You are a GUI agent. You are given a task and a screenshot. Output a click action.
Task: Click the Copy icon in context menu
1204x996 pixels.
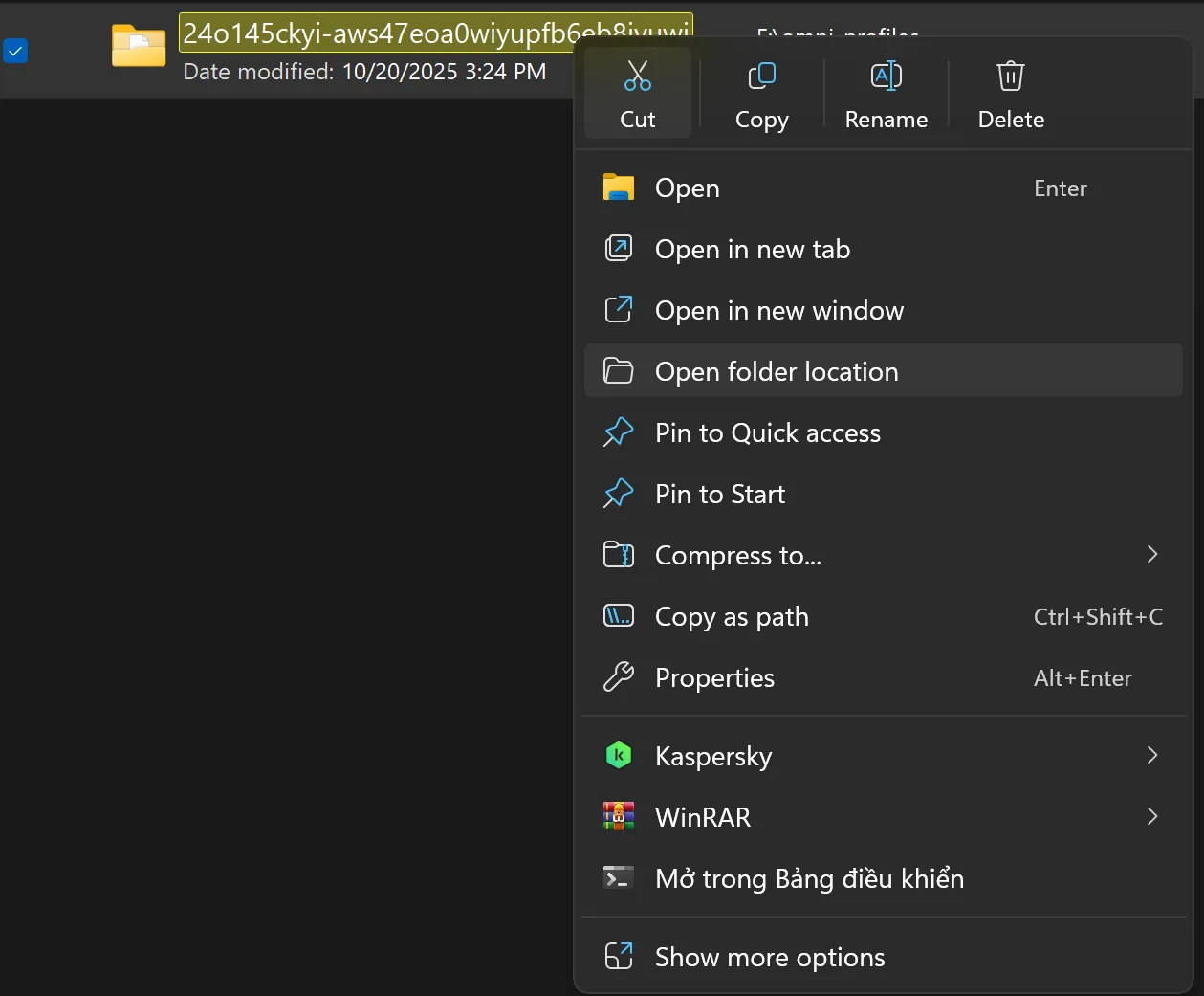click(x=761, y=77)
